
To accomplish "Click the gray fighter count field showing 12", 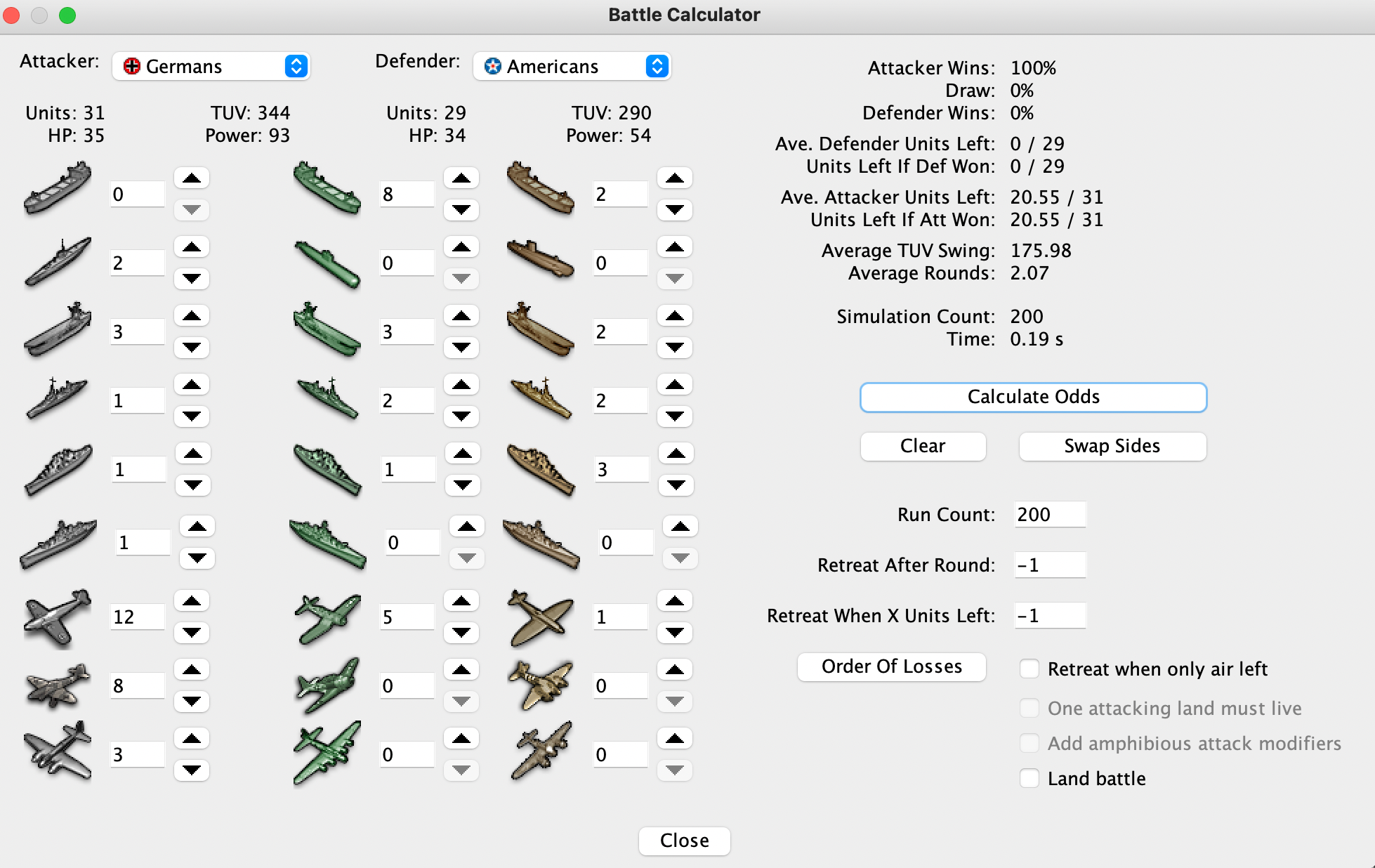I will 138,617.
